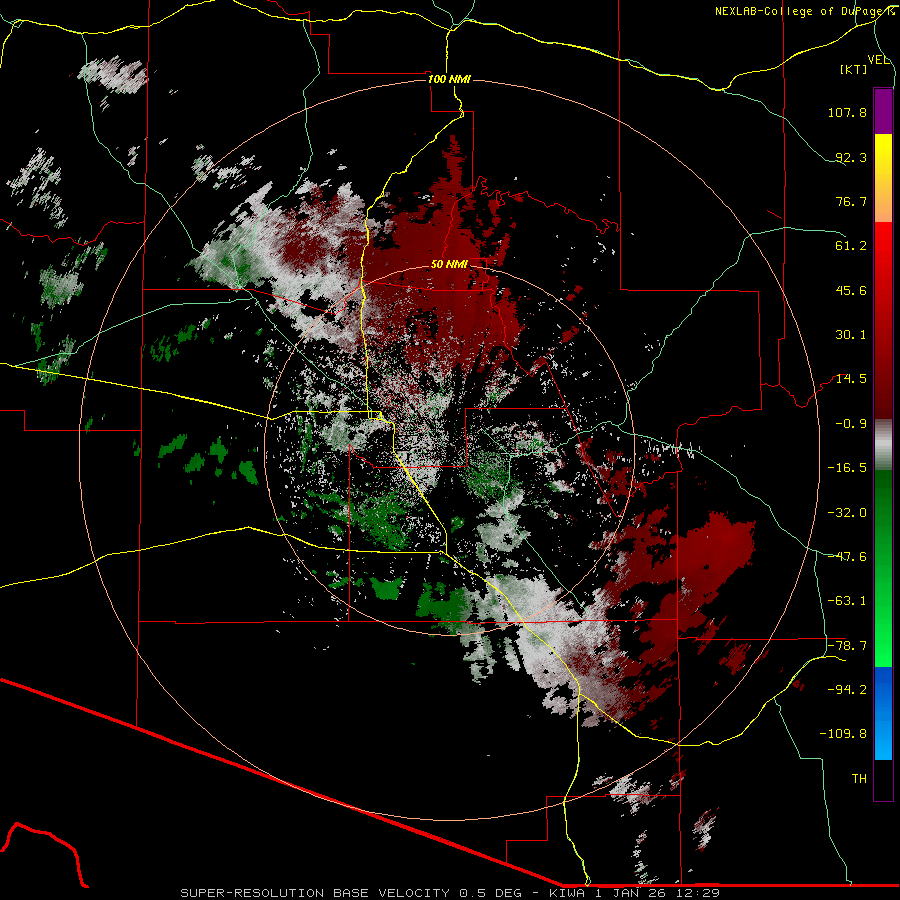
Task: Click the 12:29 timestamp in caption
Action: 699,893
